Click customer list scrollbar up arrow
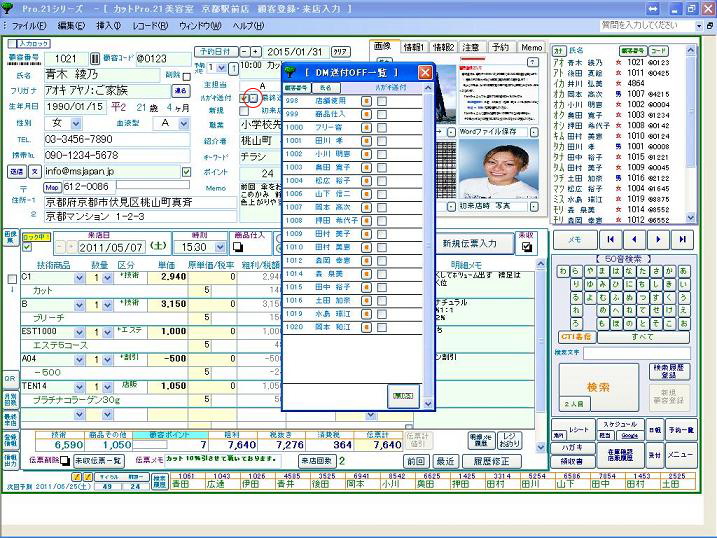Image resolution: width=717 pixels, height=538 pixels. pos(690,50)
